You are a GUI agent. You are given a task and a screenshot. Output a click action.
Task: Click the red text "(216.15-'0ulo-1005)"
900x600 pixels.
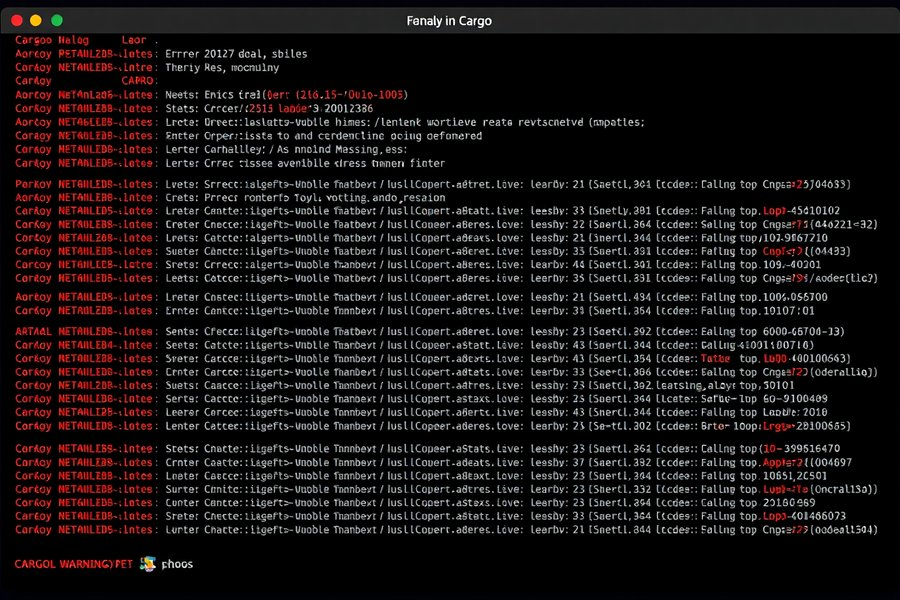352,95
